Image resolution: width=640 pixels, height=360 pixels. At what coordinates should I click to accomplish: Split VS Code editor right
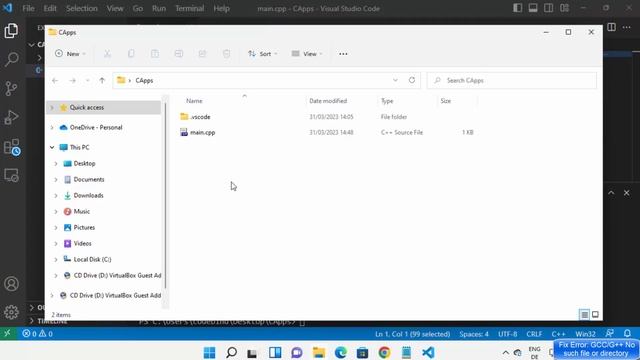[611, 27]
